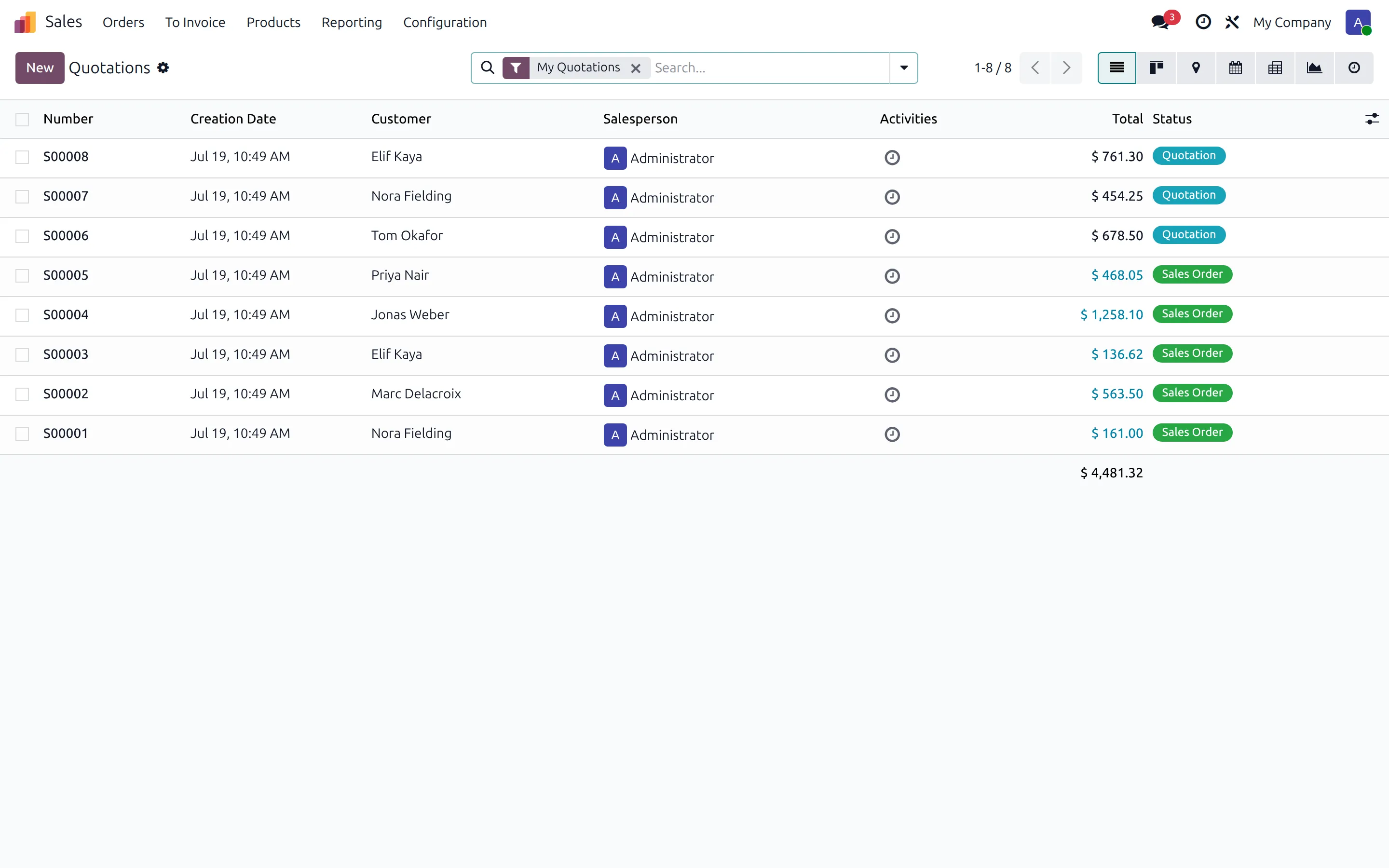Sort by Salesperson column header
The image size is (1389, 868).
point(640,119)
